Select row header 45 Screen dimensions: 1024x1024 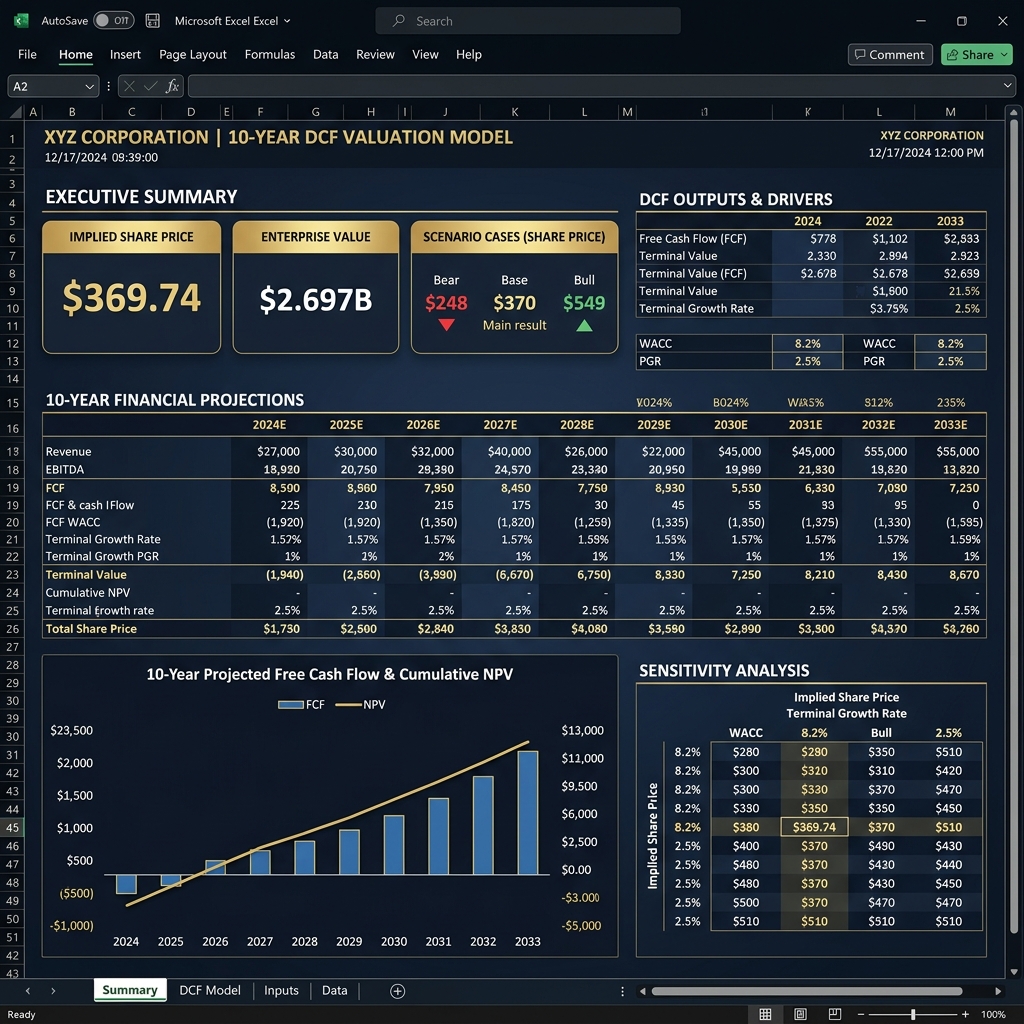[x=12, y=827]
